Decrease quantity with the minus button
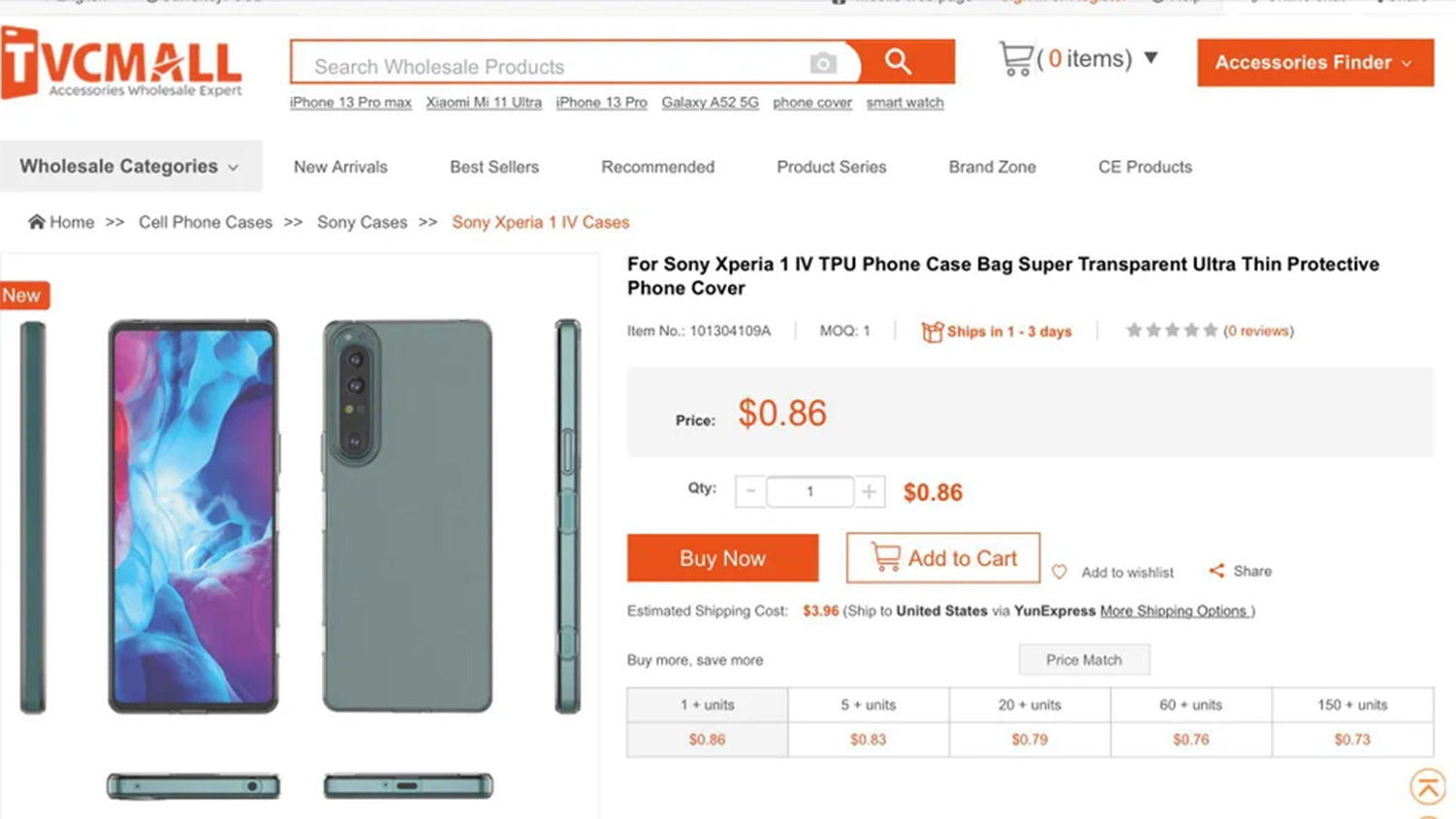 click(750, 492)
